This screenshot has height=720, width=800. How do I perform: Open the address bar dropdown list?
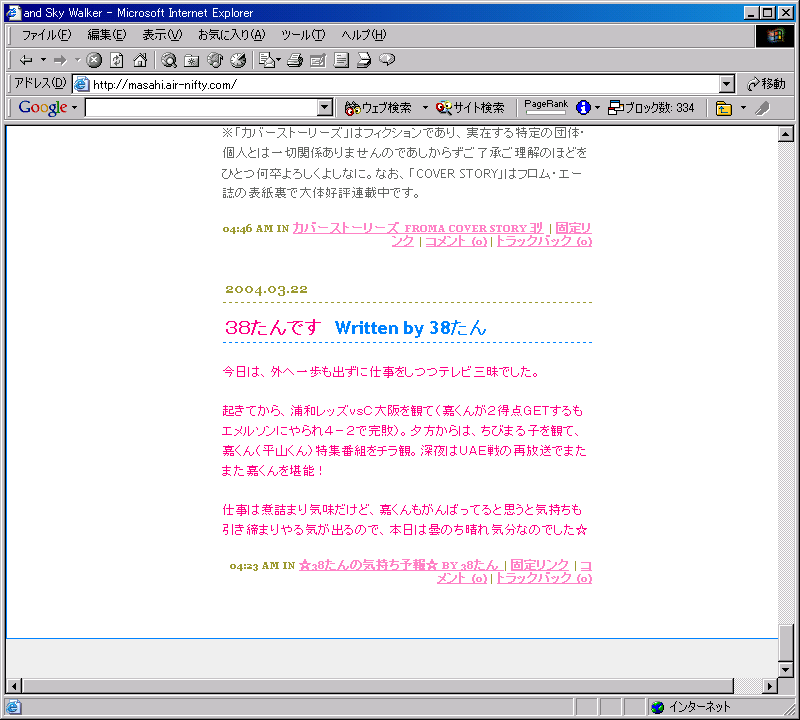(x=727, y=84)
